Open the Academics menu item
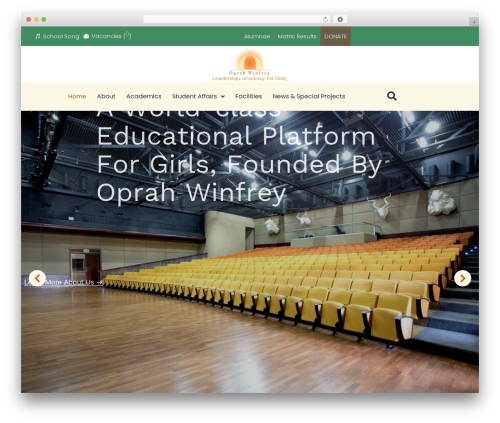500x423 pixels. tap(144, 96)
